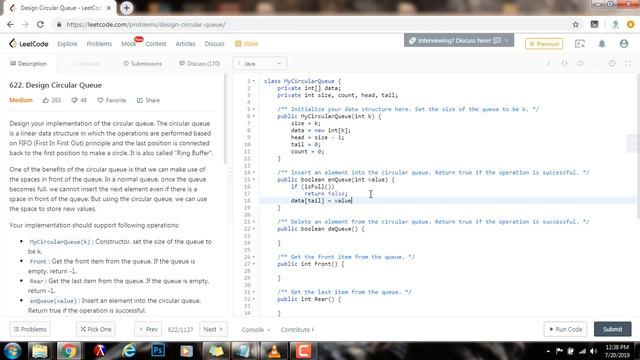Switch to the Solution tab

(86, 64)
